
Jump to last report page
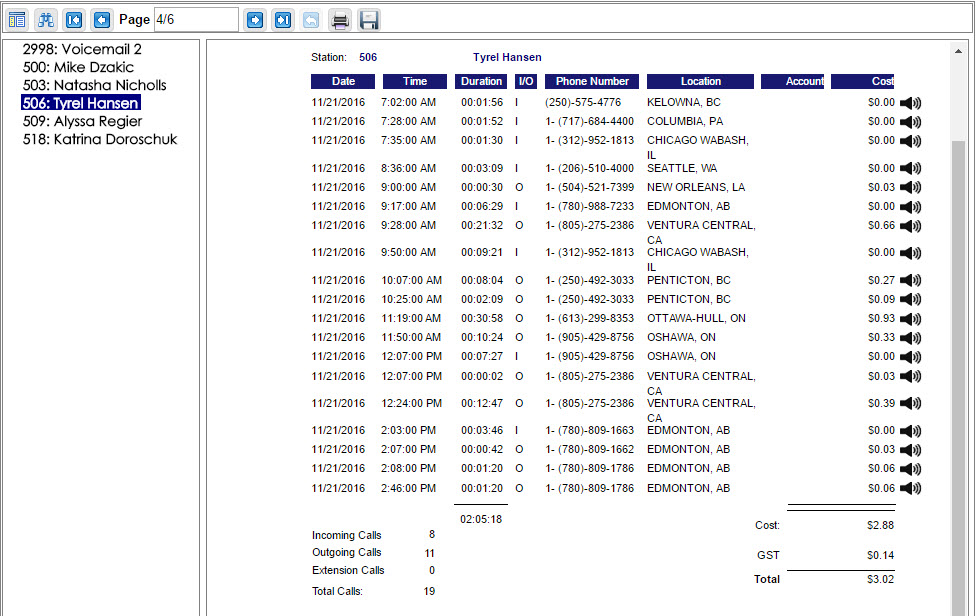(283, 20)
